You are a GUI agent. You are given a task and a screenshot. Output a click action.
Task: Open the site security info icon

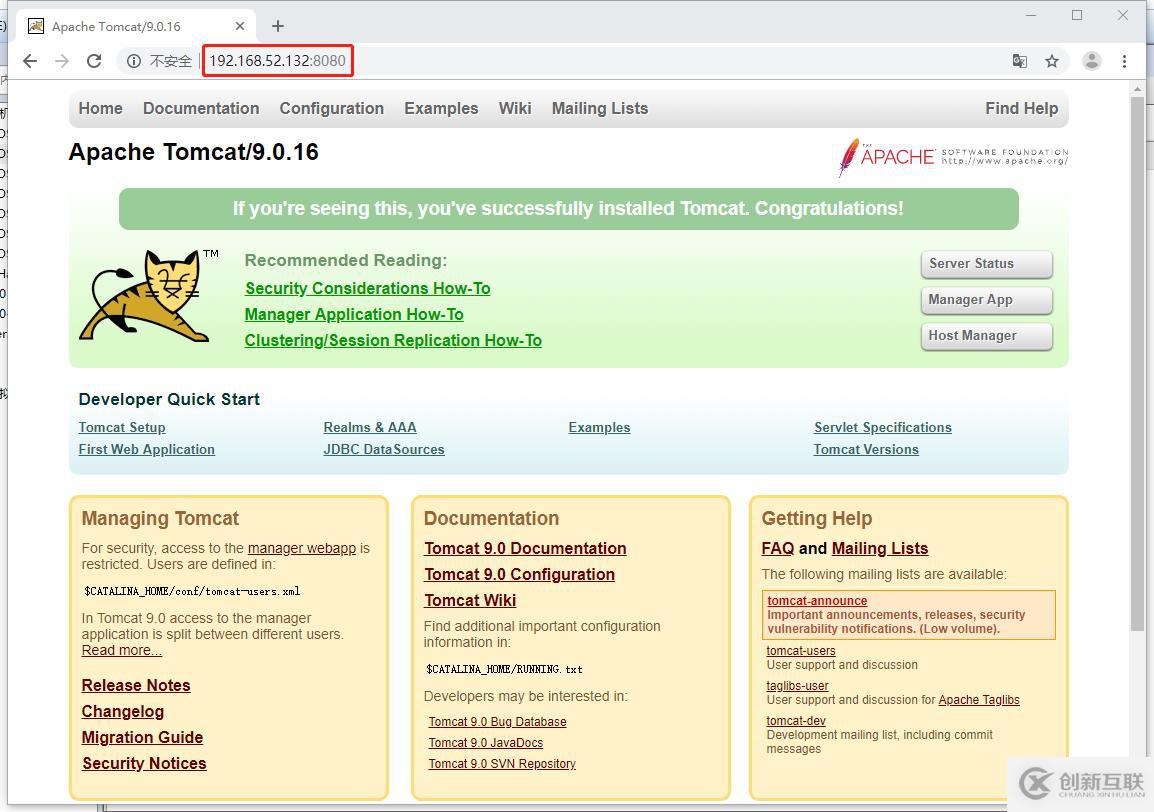coord(133,61)
